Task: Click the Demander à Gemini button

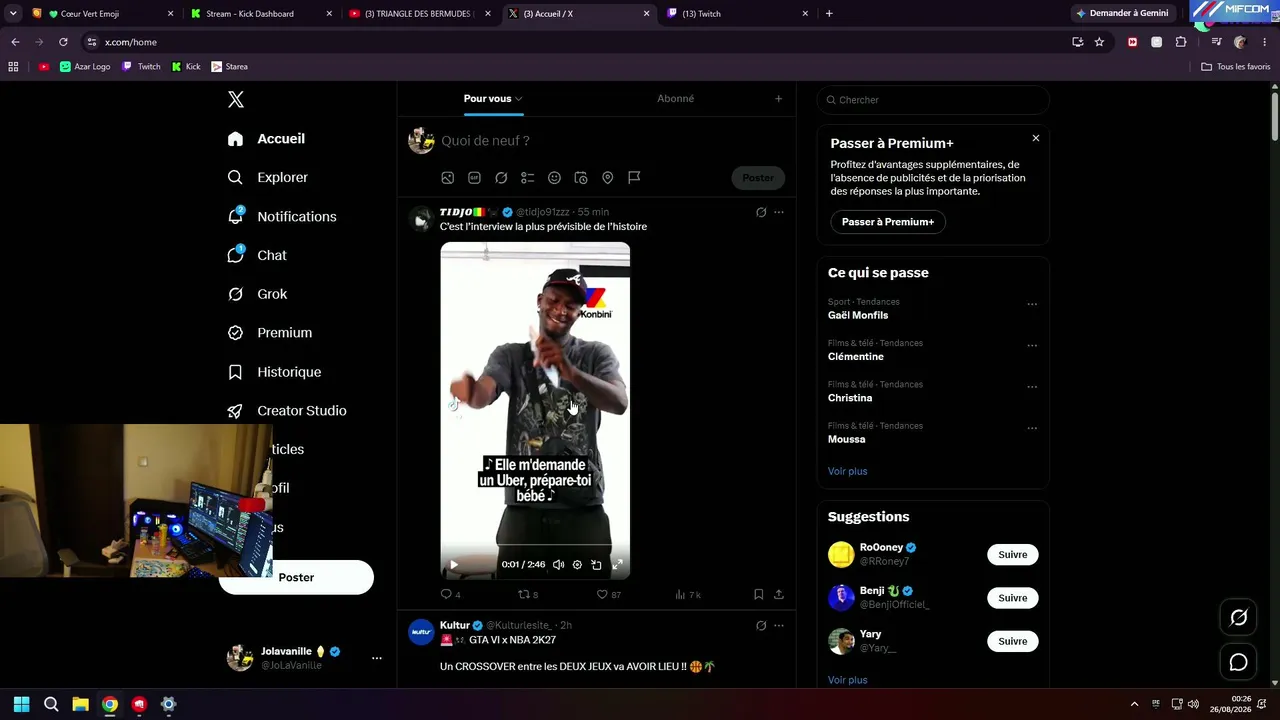Action: (1122, 14)
